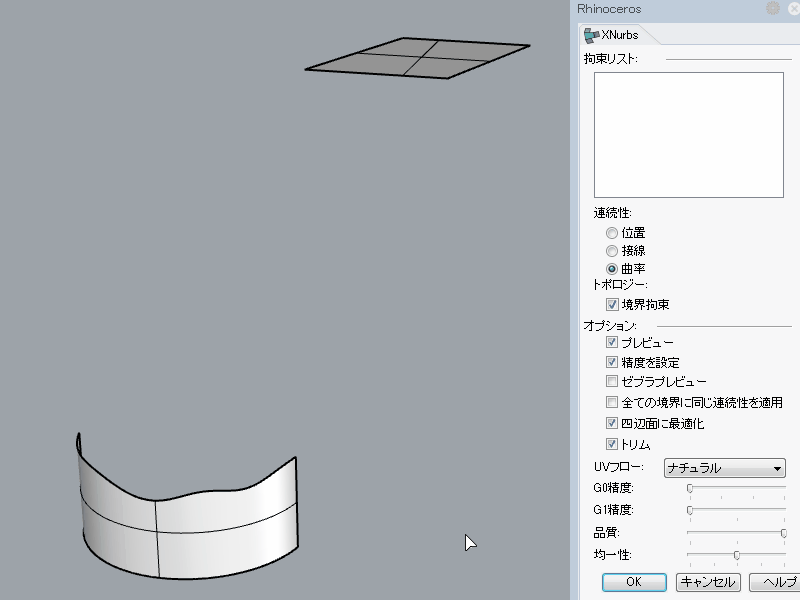Viewport: 800px width, 600px height.
Task: Click the 拘束リスト constraint list box
Action: point(689,135)
